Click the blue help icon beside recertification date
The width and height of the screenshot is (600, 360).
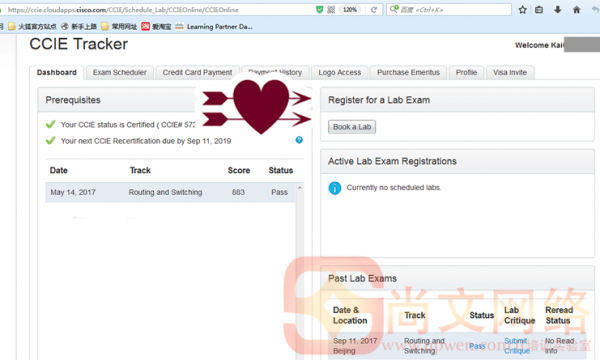click(x=299, y=140)
